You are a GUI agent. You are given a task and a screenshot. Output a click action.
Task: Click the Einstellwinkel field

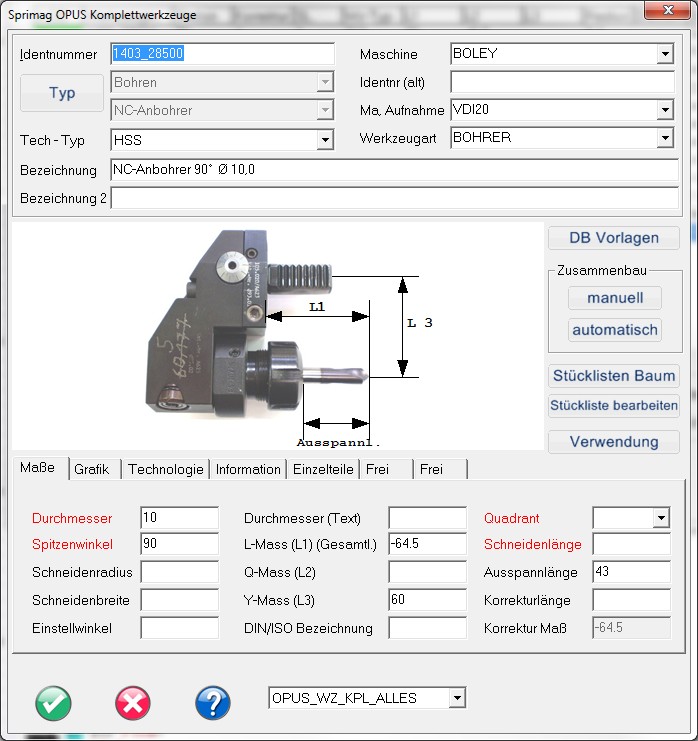180,628
